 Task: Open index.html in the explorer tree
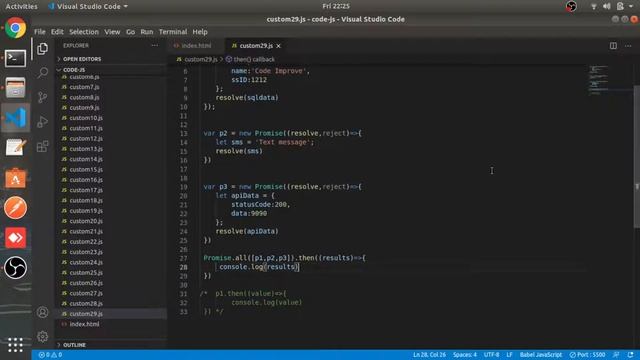tap(84, 324)
